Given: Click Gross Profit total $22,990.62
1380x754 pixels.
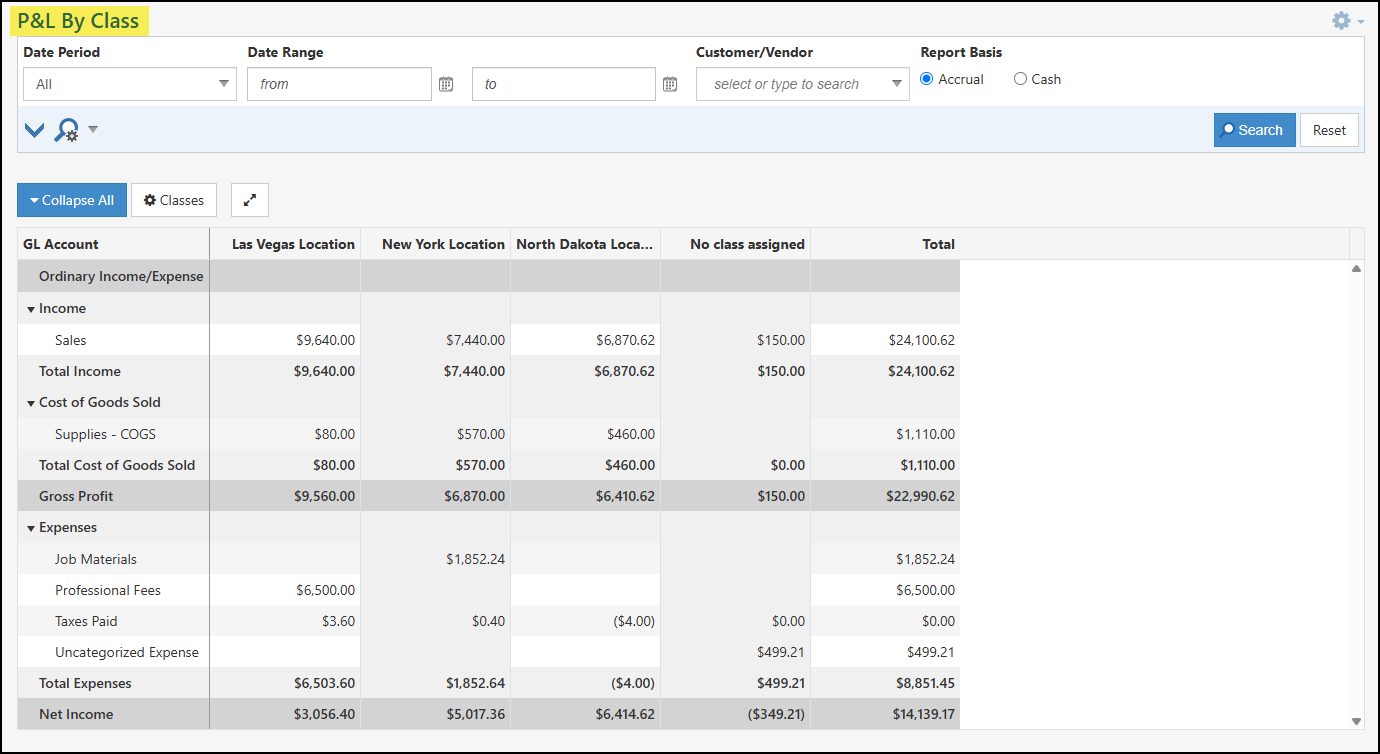Looking at the screenshot, I should click(x=921, y=496).
